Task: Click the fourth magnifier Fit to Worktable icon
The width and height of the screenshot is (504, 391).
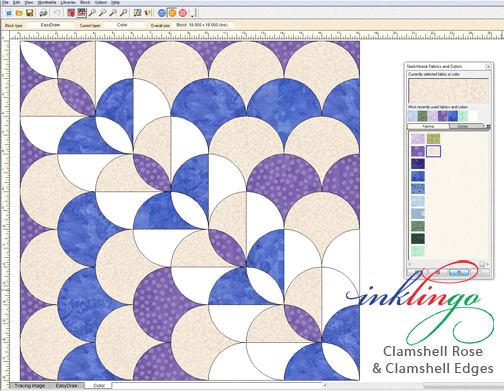Action: [123, 13]
